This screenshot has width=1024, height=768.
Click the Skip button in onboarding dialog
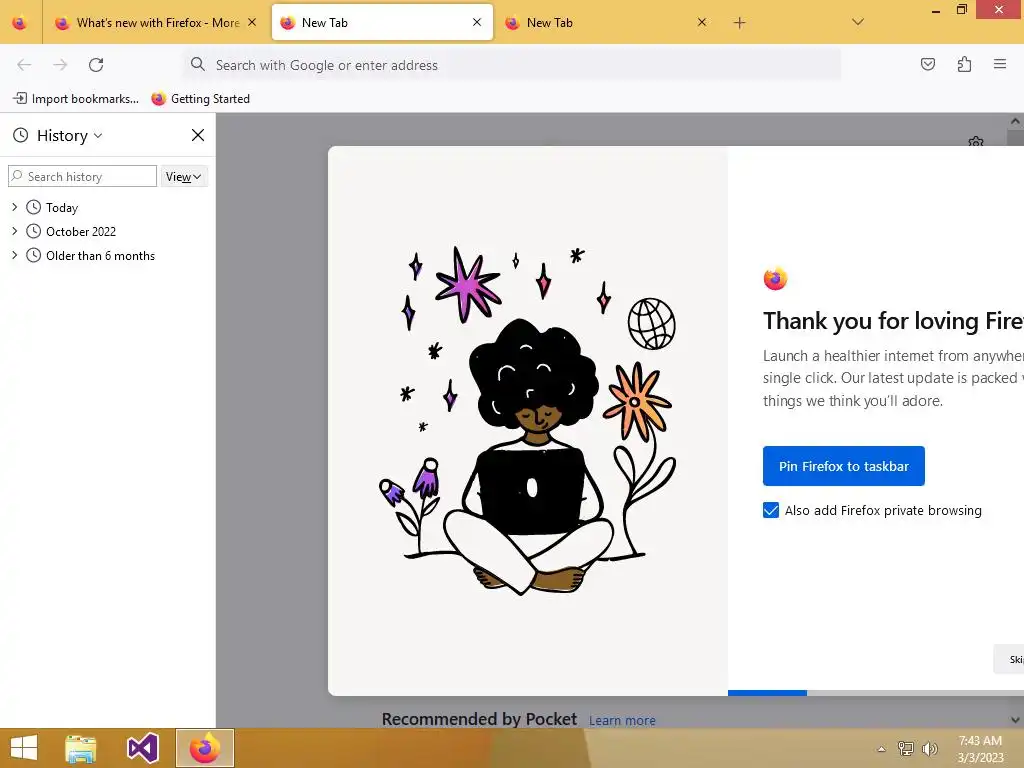tap(1009, 659)
